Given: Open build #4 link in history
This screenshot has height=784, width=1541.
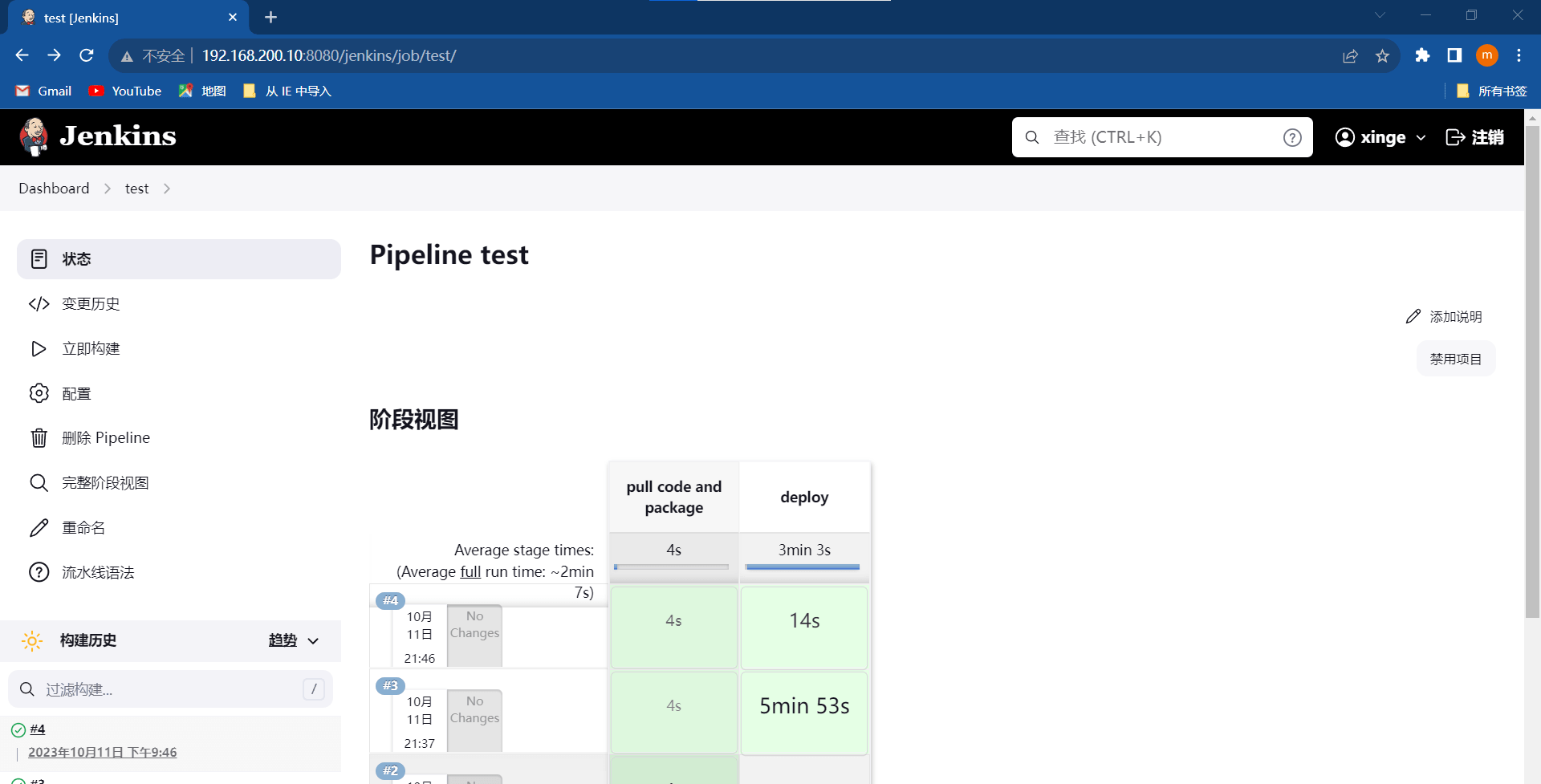Looking at the screenshot, I should pos(38,729).
